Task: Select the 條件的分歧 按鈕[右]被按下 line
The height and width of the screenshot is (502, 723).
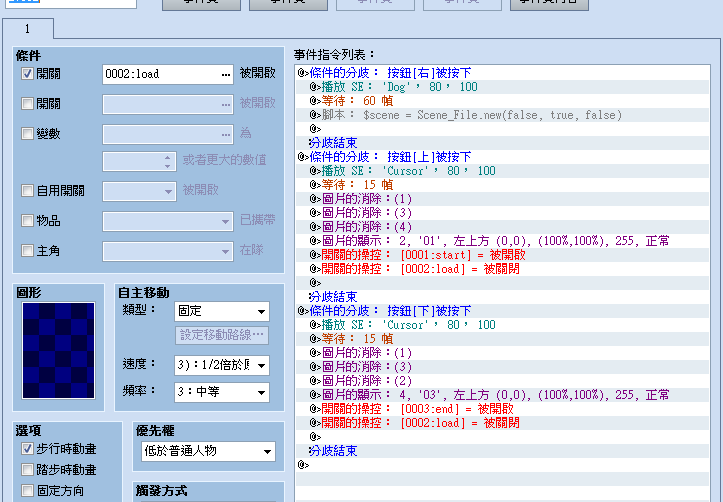Action: pyautogui.click(x=503, y=73)
